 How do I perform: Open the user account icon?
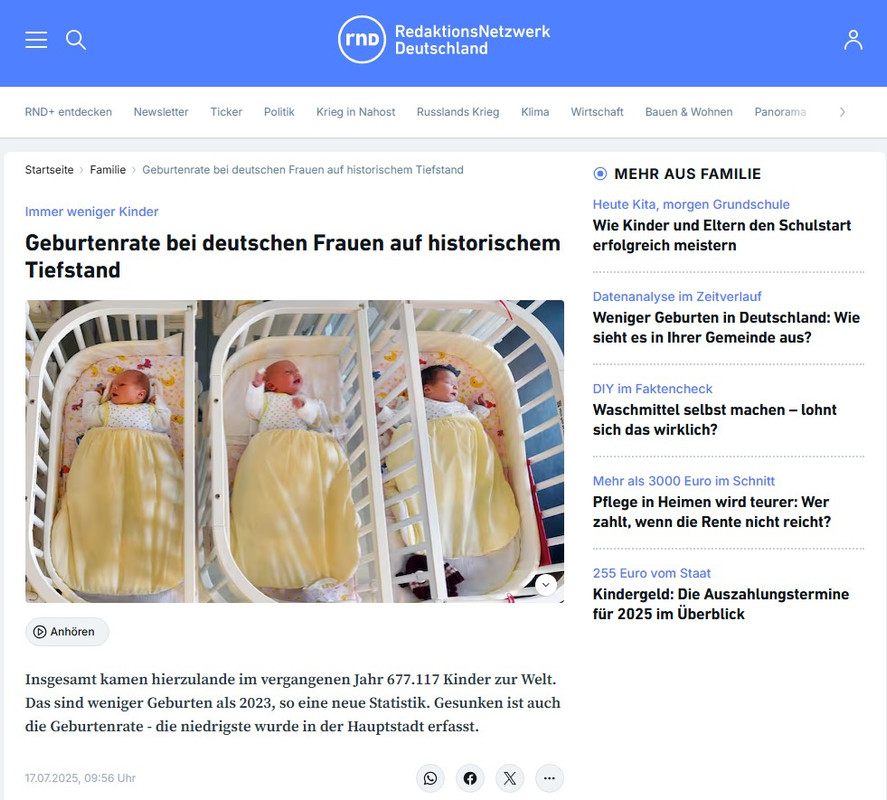[853, 40]
